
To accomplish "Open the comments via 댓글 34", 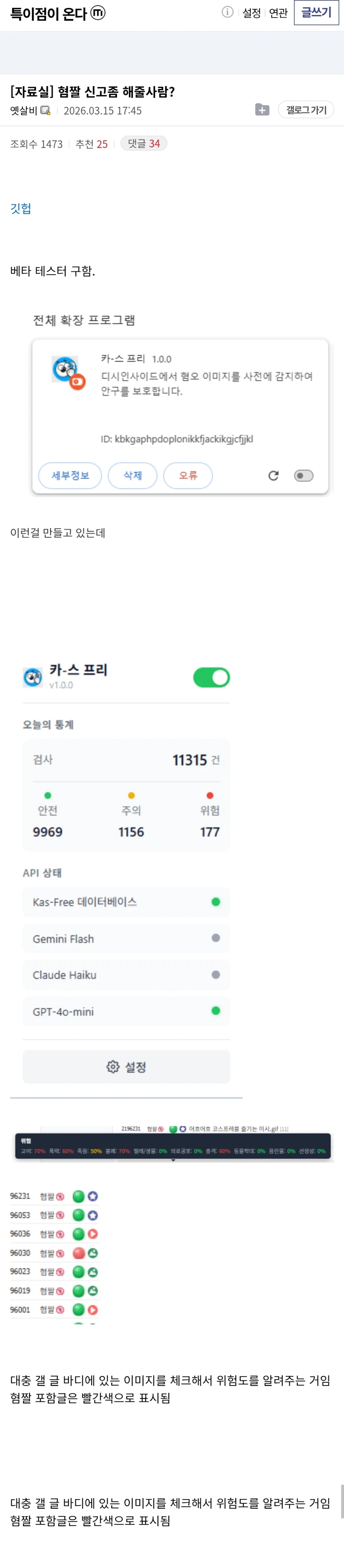I will click(x=144, y=143).
